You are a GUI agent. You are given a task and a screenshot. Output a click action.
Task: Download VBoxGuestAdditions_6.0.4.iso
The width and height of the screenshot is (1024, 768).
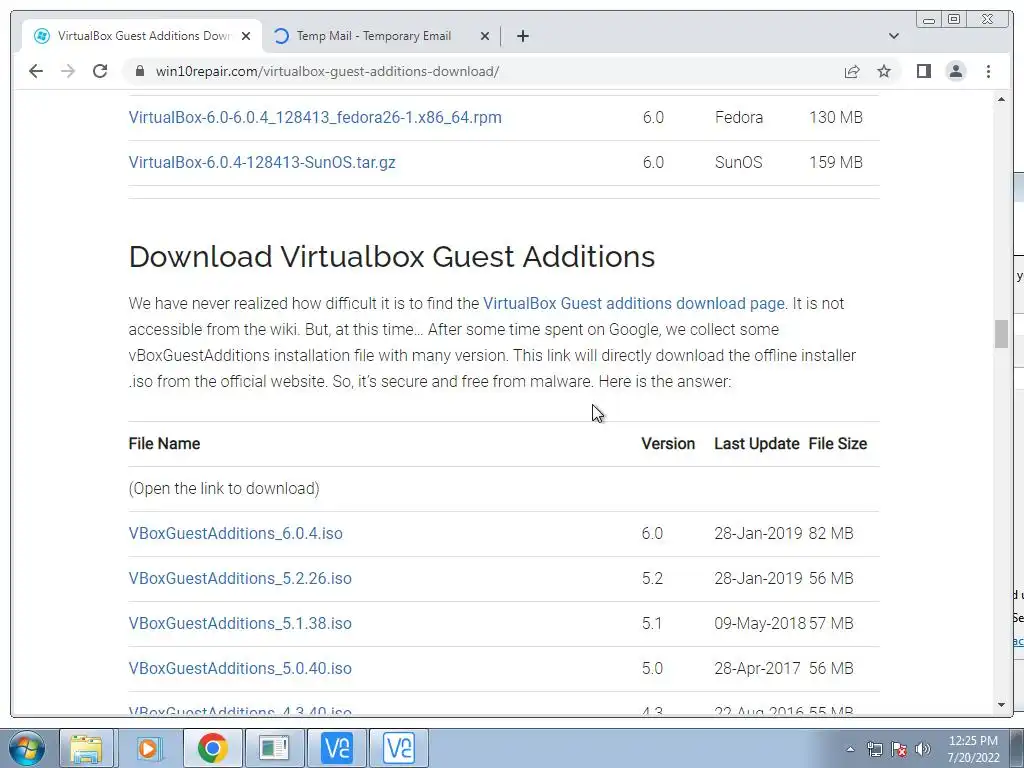point(236,534)
